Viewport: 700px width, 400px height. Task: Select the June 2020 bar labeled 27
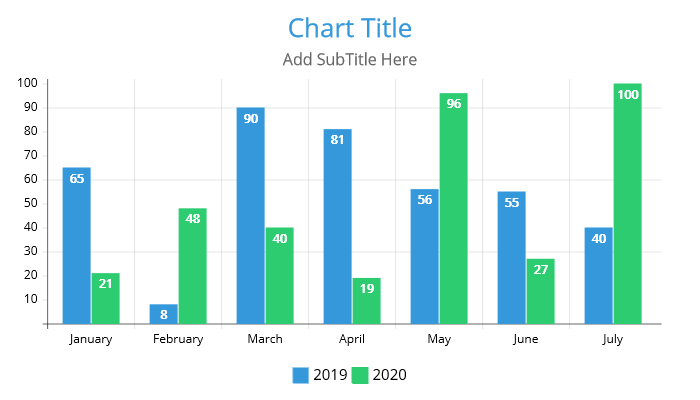(x=541, y=291)
